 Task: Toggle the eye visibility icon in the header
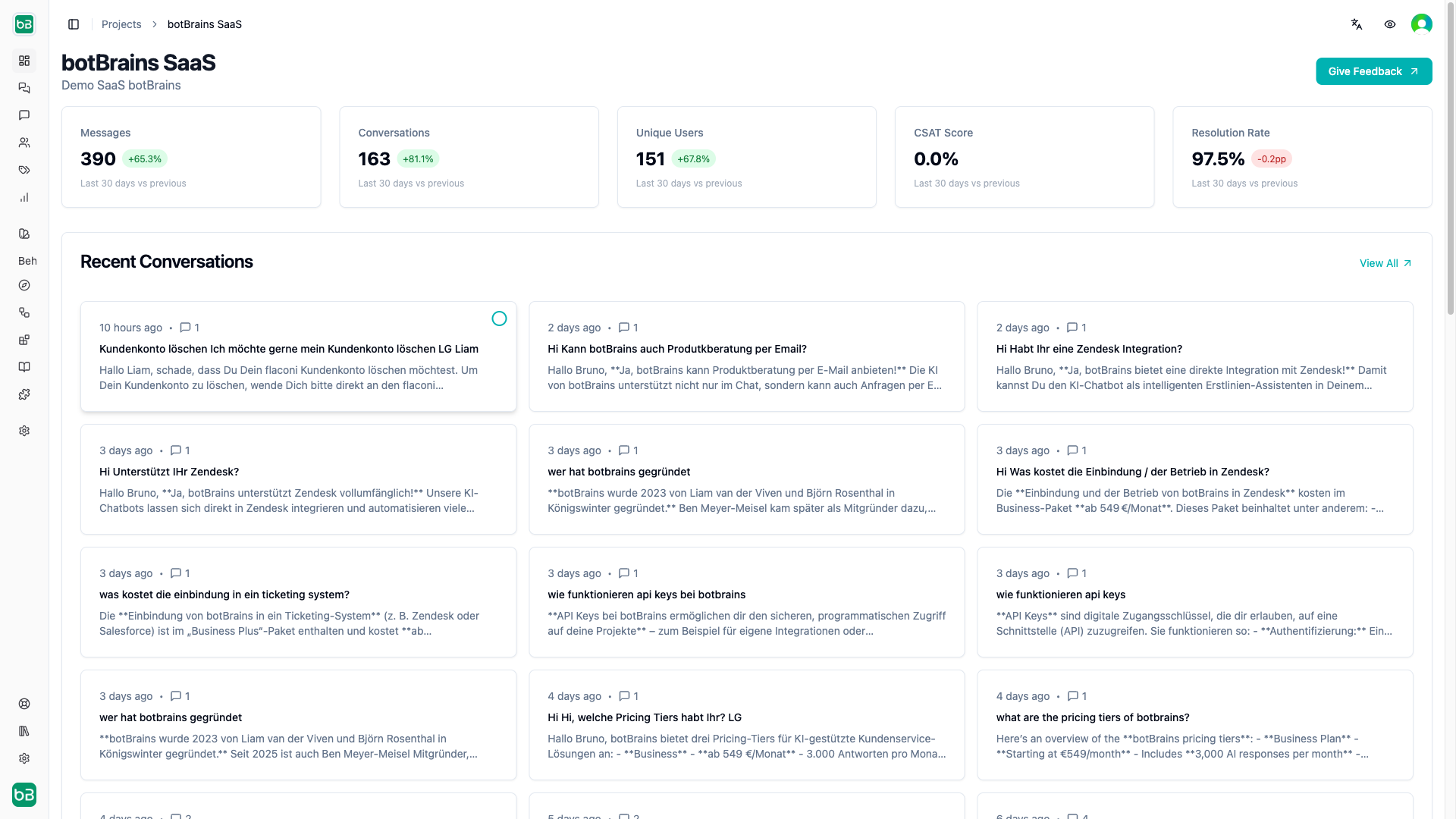click(1390, 24)
